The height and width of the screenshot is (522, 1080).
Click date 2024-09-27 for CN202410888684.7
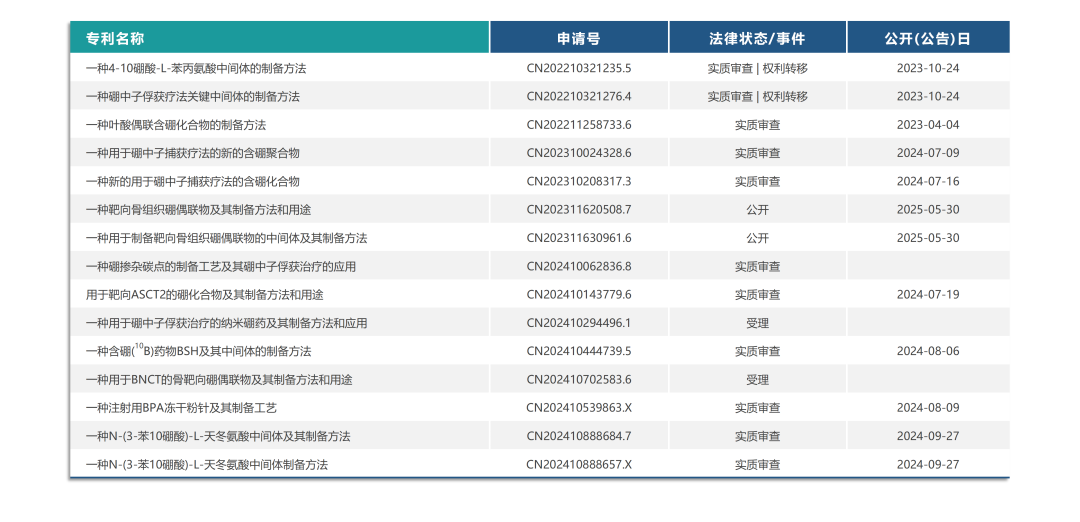coord(928,436)
